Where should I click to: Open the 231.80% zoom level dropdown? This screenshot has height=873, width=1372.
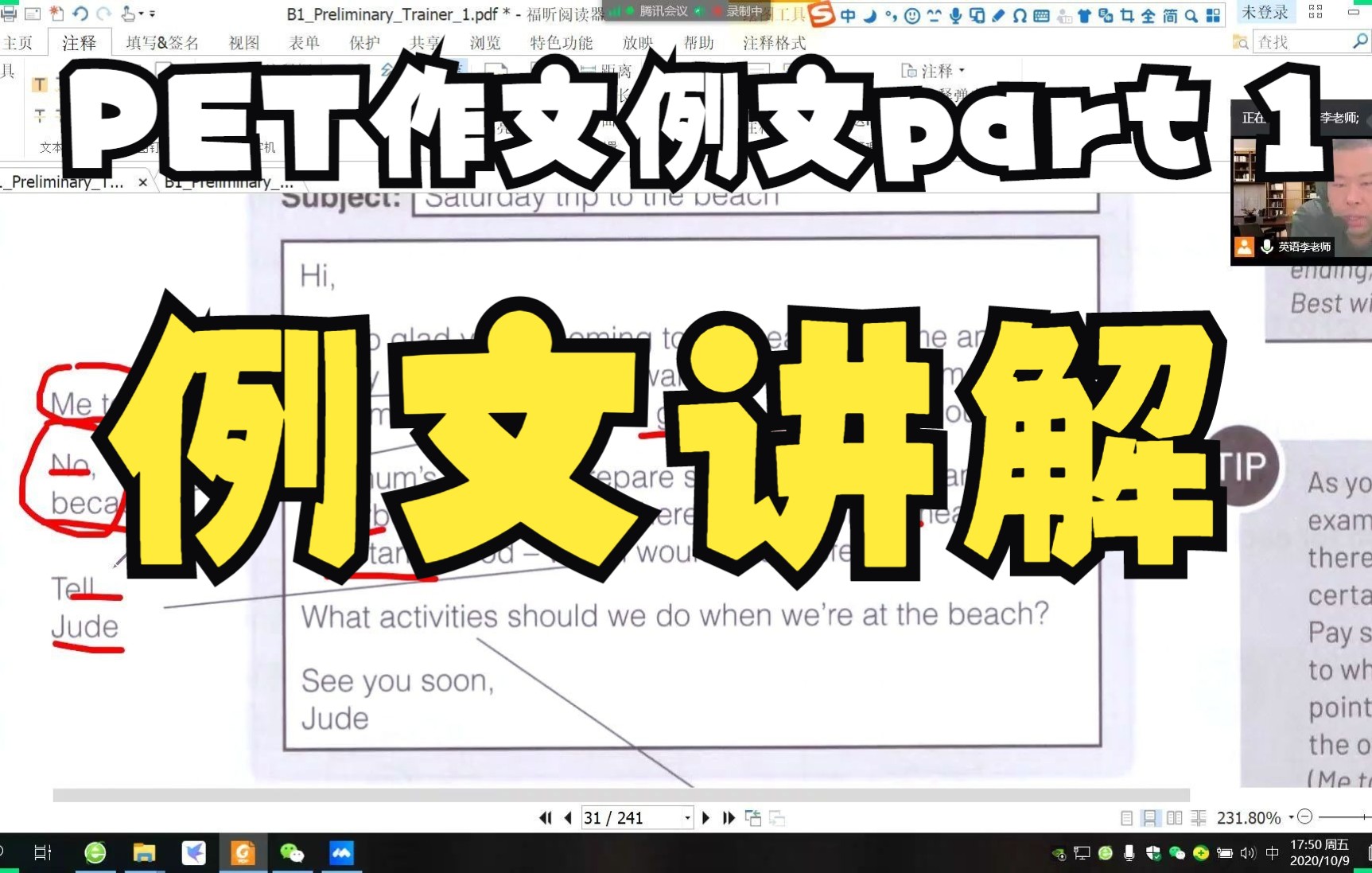pyautogui.click(x=1291, y=817)
